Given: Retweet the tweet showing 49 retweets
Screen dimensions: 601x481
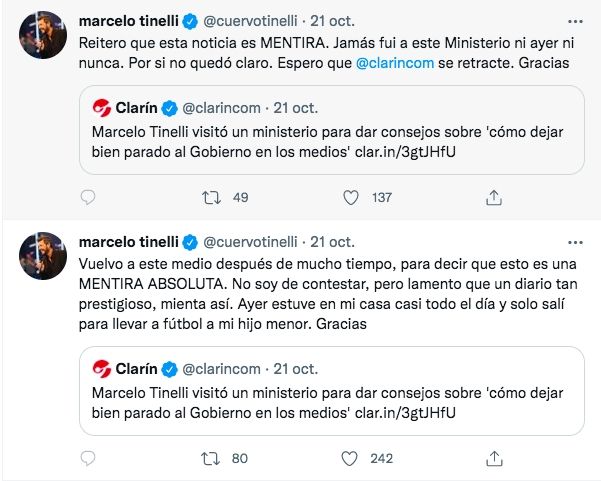Looking at the screenshot, I should tap(212, 198).
